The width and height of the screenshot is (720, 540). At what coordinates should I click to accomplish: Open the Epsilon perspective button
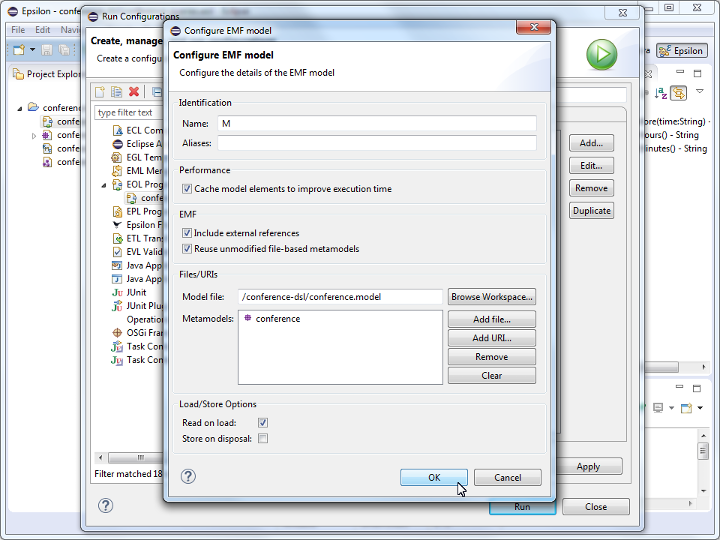(681, 50)
